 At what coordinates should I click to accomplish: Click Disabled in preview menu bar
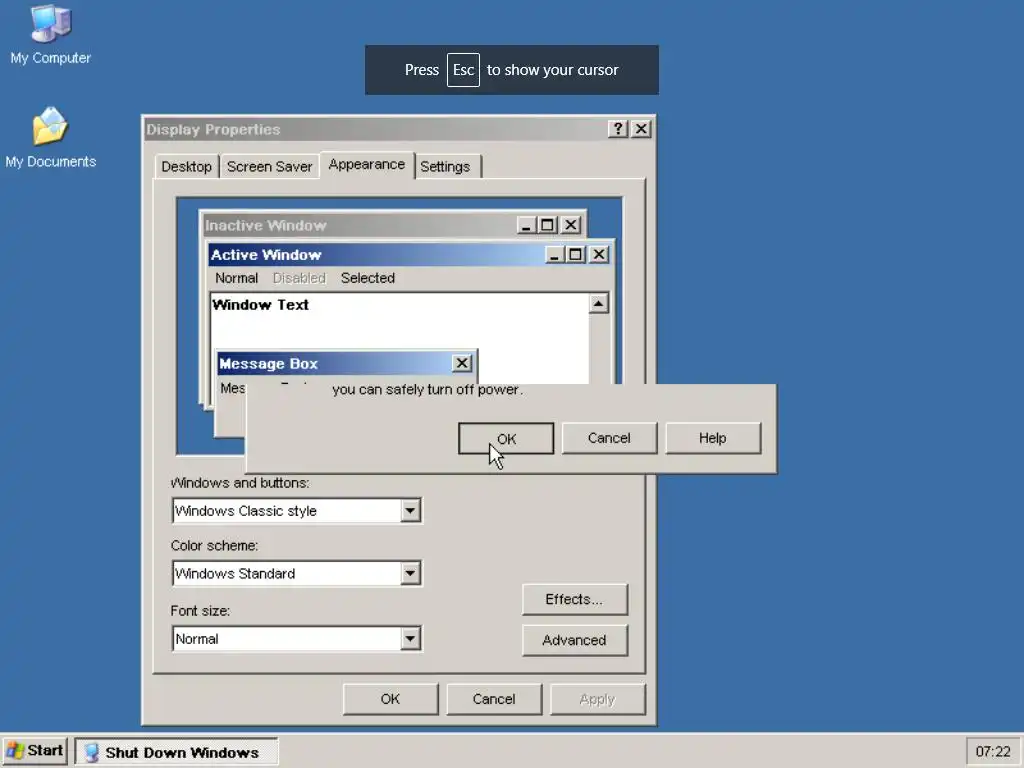click(299, 278)
